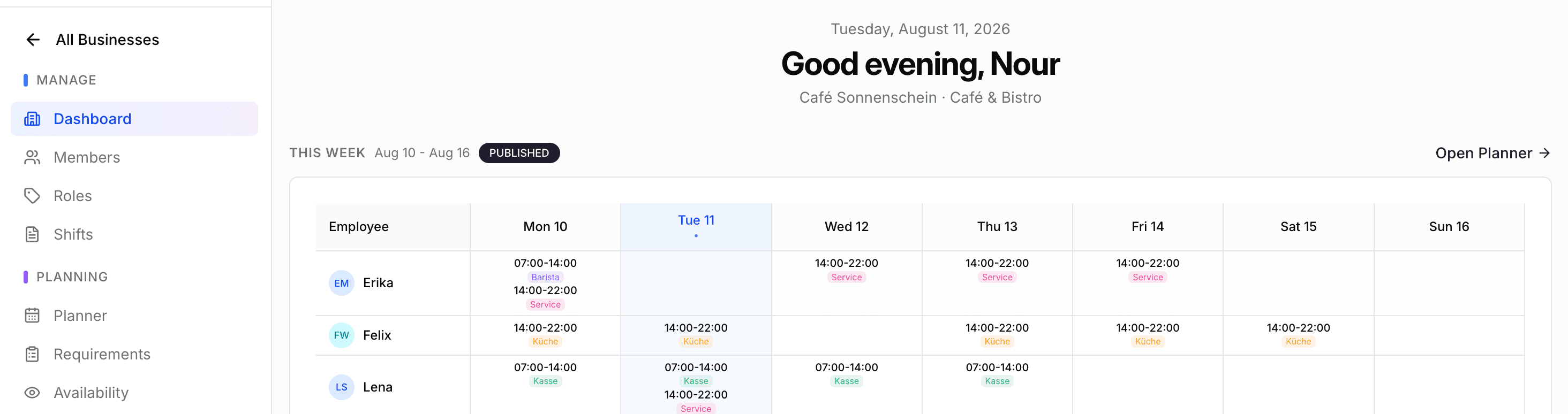The height and width of the screenshot is (414, 1568).
Task: Click the Members people icon
Action: pos(32,157)
